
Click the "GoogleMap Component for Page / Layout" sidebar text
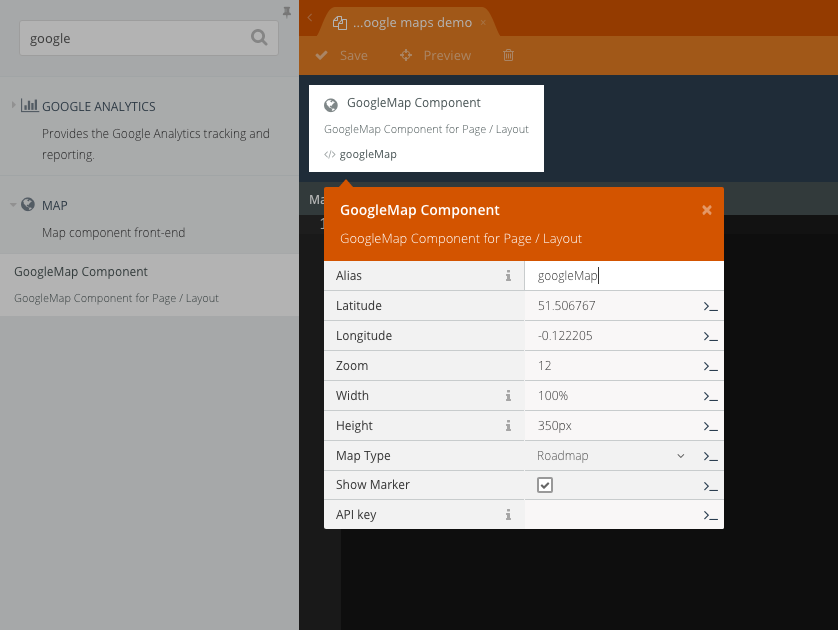click(x=116, y=298)
